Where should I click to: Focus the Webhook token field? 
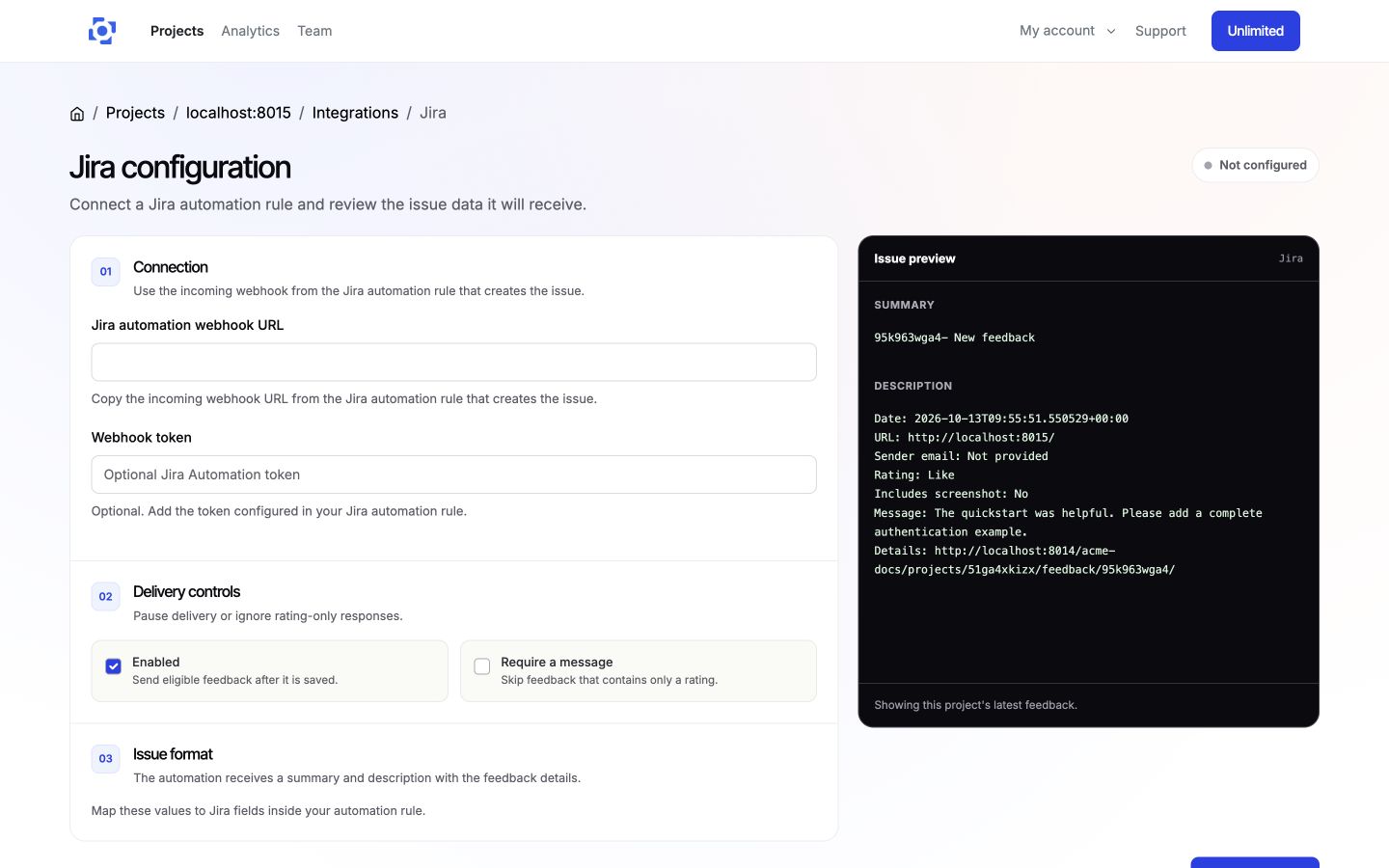[453, 475]
